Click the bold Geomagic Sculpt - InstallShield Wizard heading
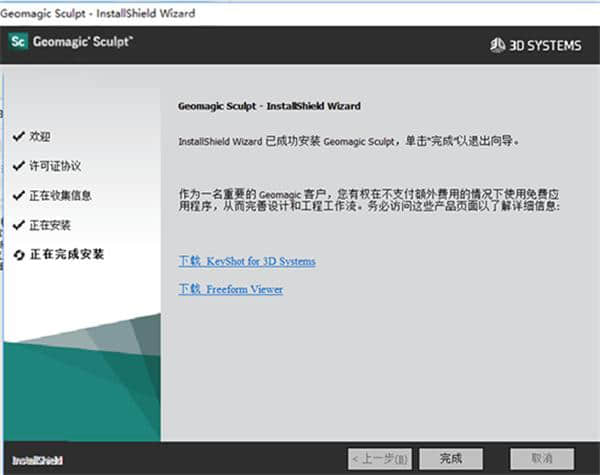600x475 pixels. tap(268, 105)
